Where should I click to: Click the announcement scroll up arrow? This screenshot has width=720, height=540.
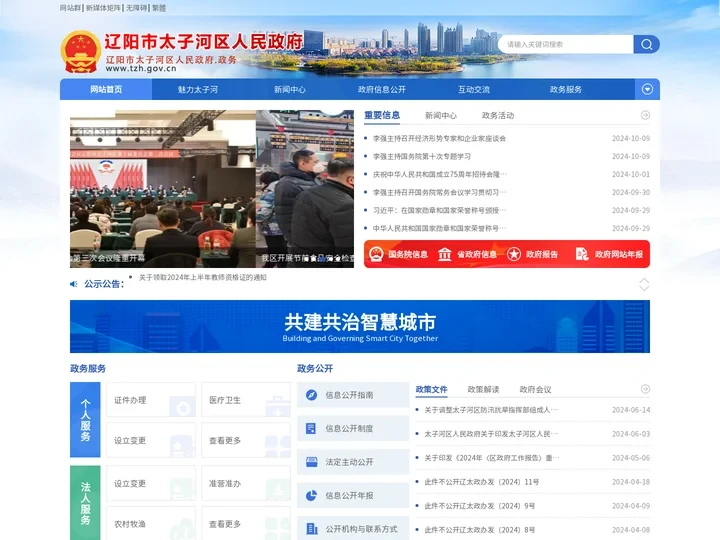point(644,281)
